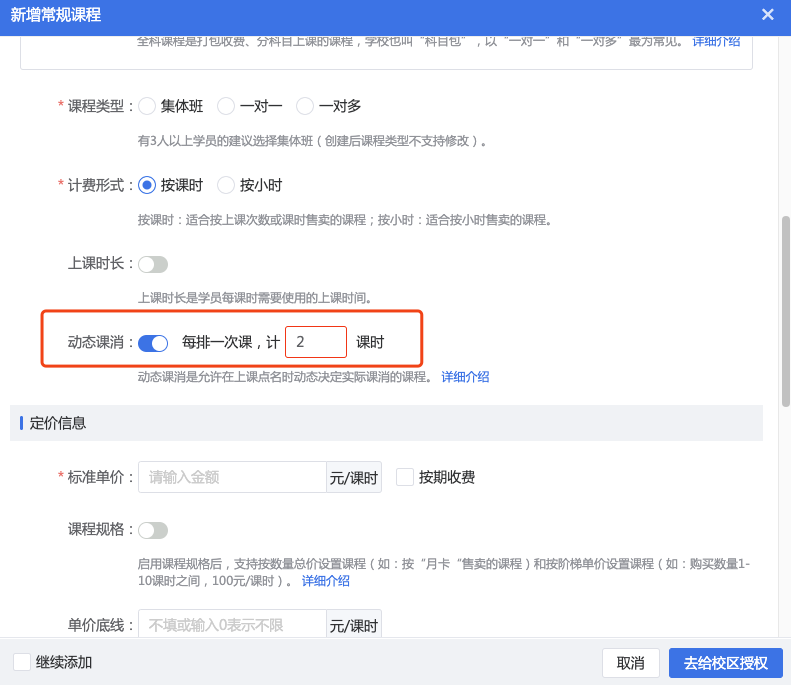This screenshot has width=791, height=685.
Task: Turn off the 动态课消 switch
Action: 153,343
